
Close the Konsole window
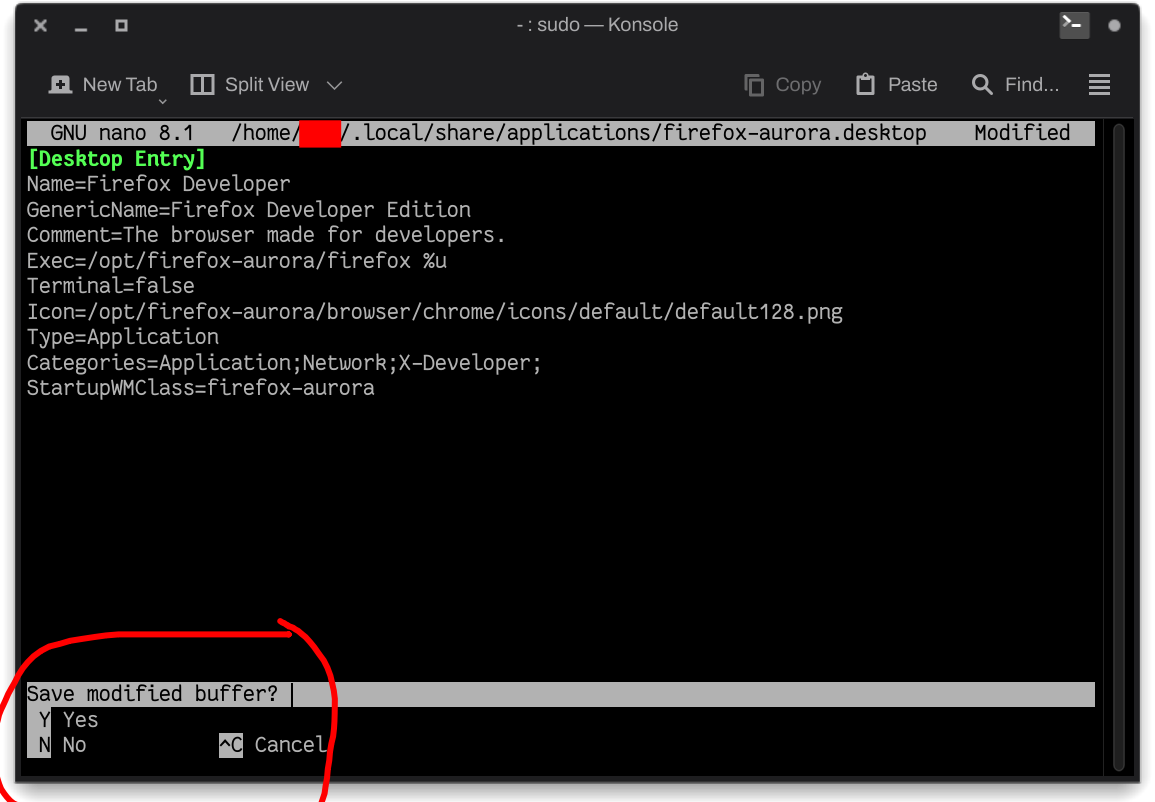pyautogui.click(x=41, y=26)
